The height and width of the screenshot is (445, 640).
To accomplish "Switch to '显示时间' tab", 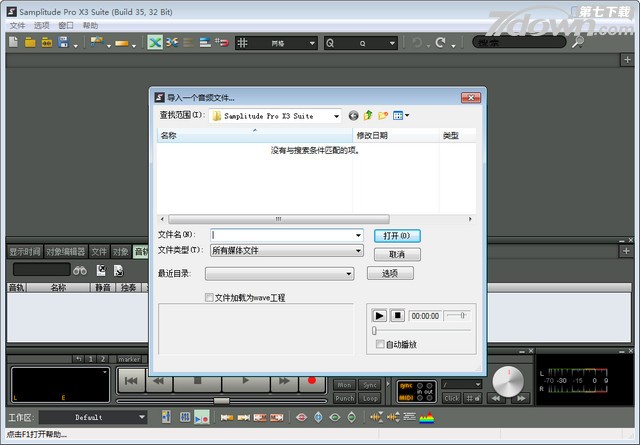I will (25, 251).
